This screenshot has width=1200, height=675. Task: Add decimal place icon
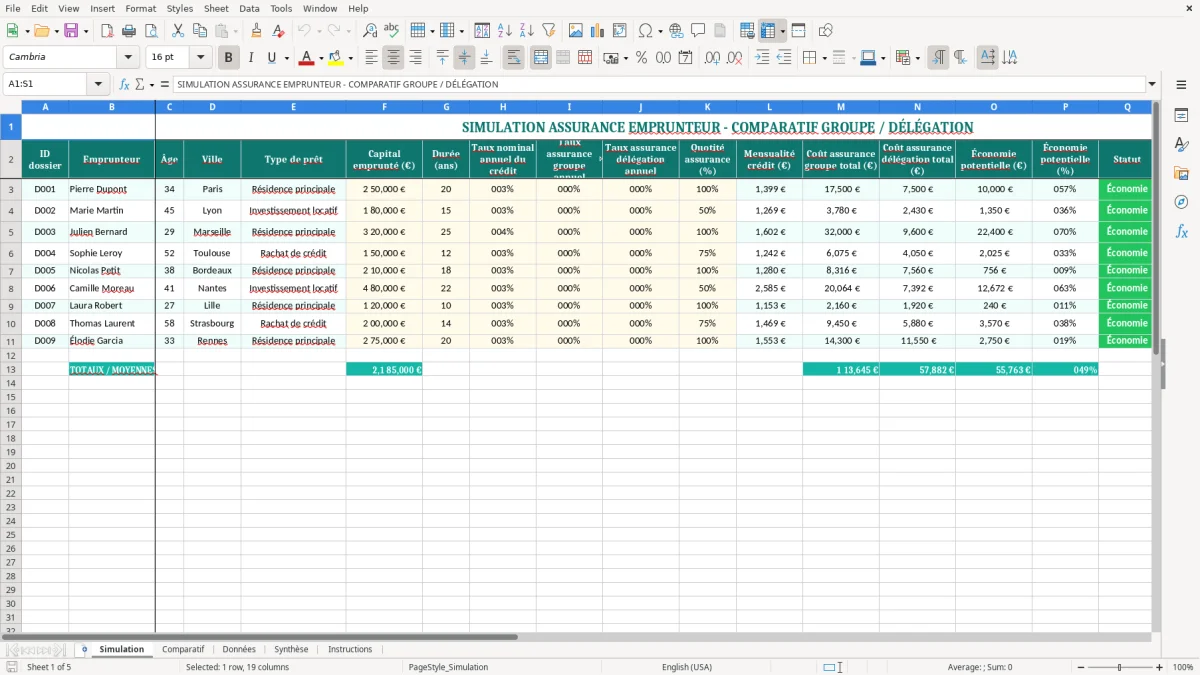click(713, 58)
